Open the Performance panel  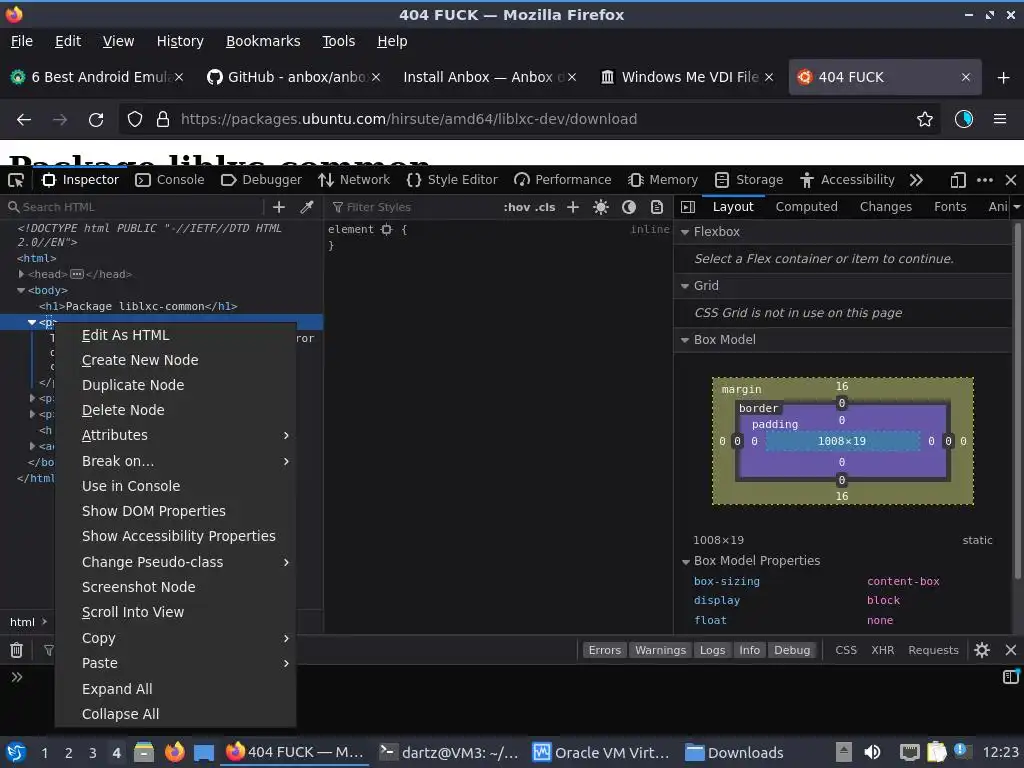563,180
